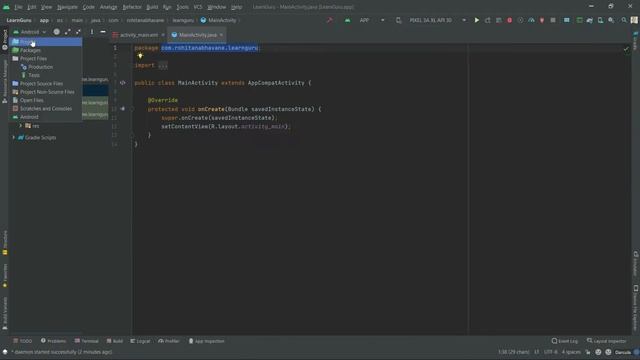
Task: Open the App Inspection tool window
Action: [207, 341]
